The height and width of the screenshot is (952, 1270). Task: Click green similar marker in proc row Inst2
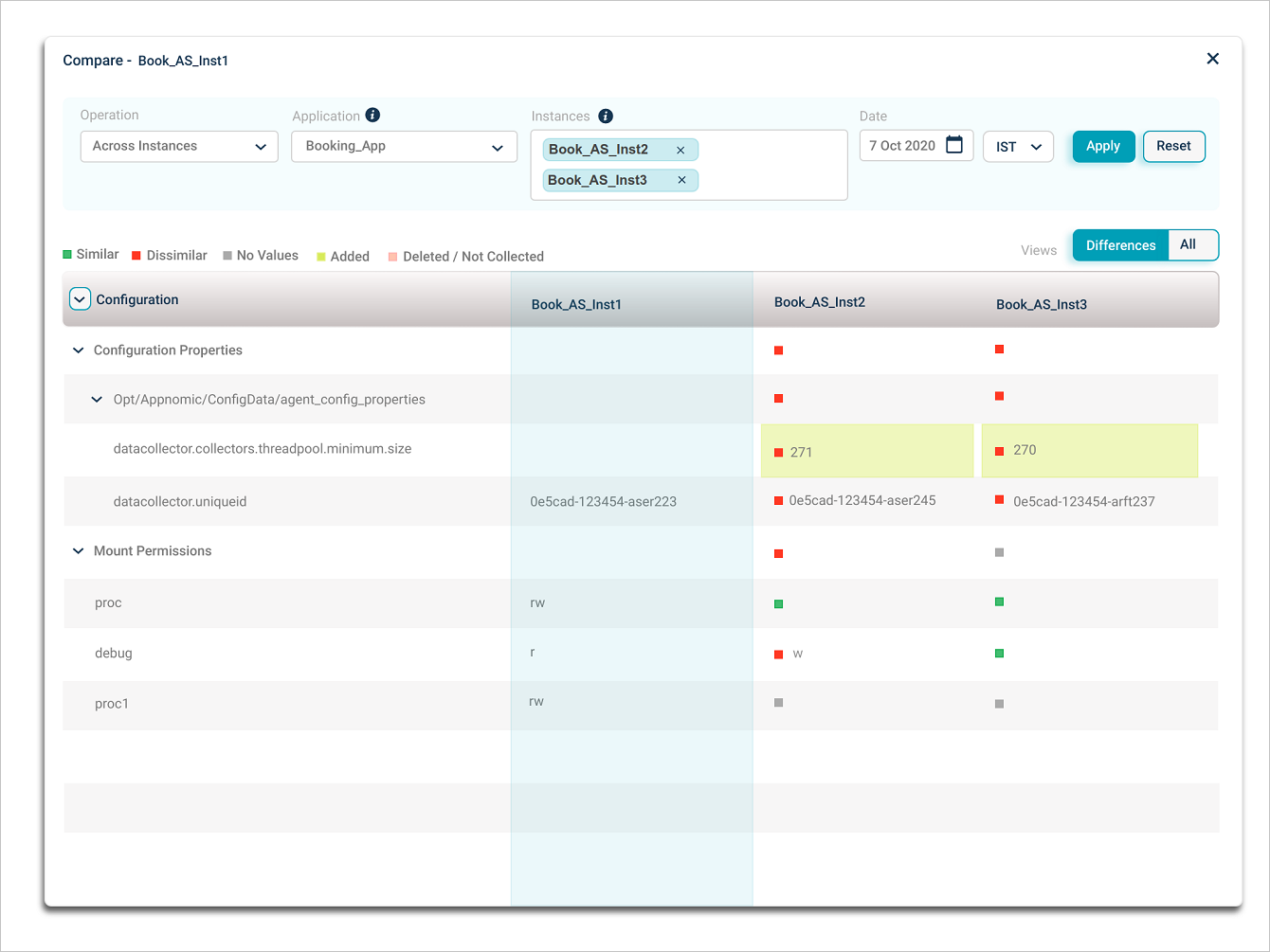[x=778, y=603]
